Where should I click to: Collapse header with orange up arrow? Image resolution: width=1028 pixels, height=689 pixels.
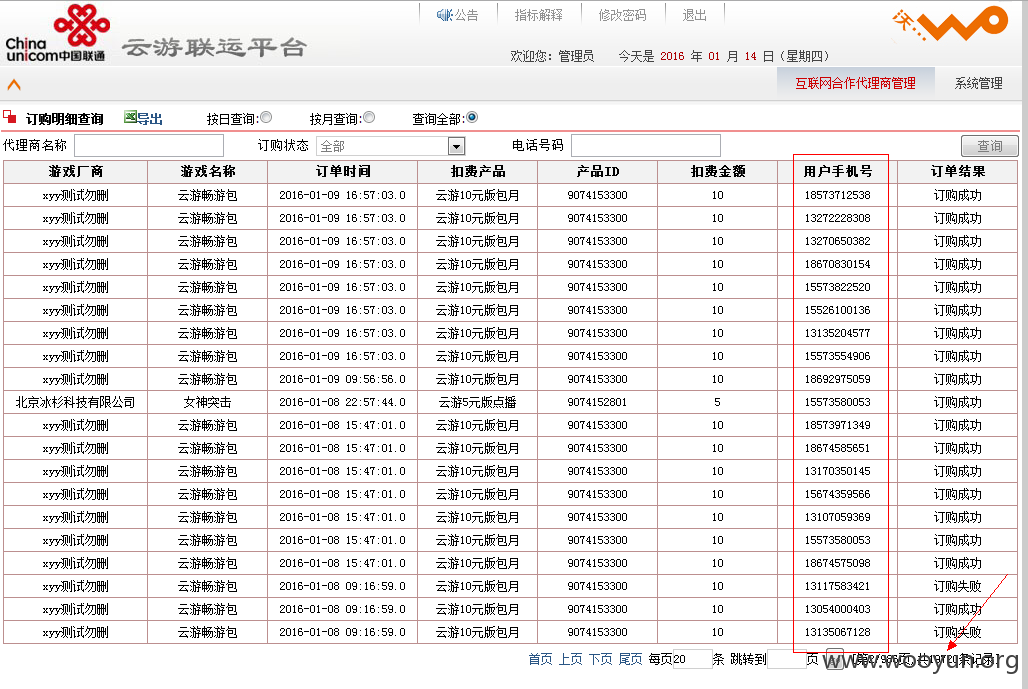14,85
